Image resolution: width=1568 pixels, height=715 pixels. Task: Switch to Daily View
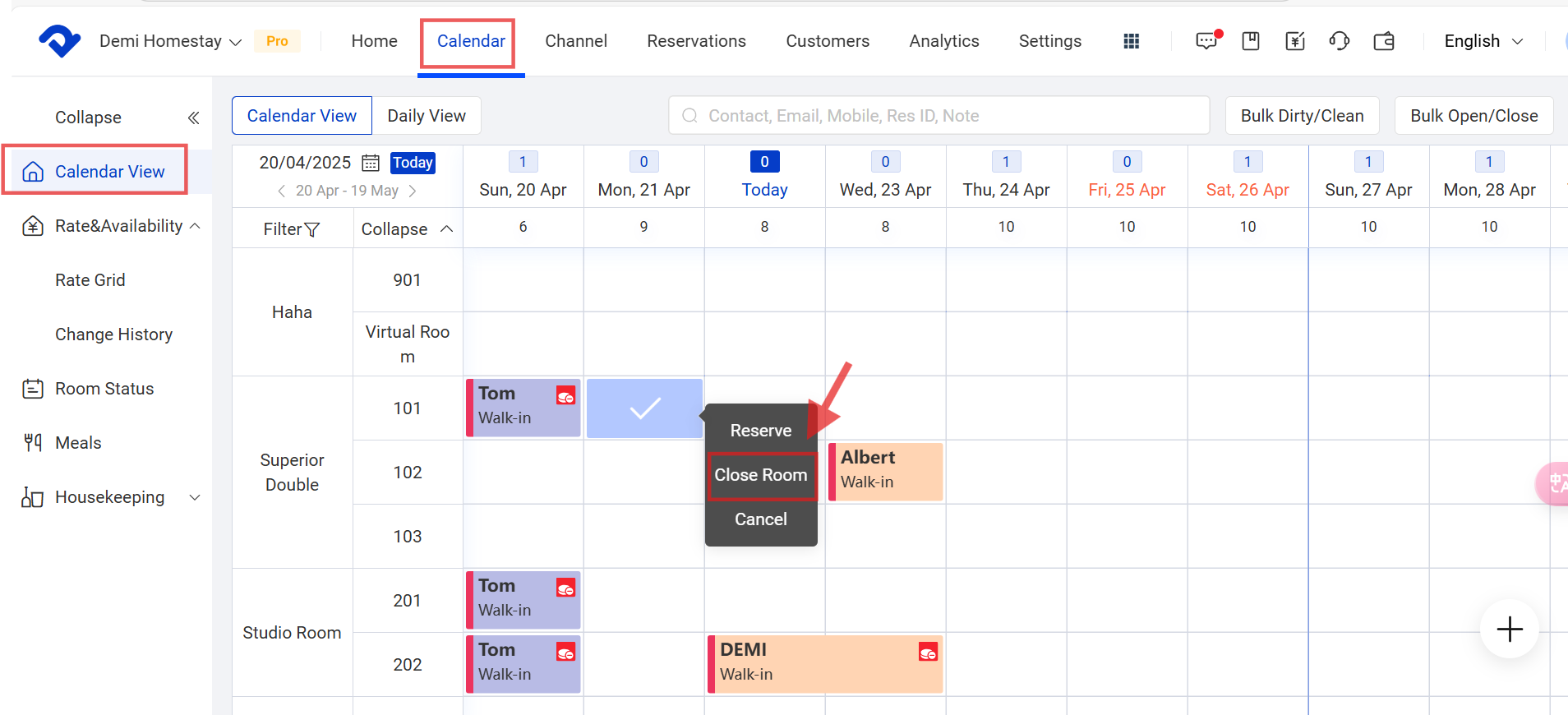[x=426, y=116]
